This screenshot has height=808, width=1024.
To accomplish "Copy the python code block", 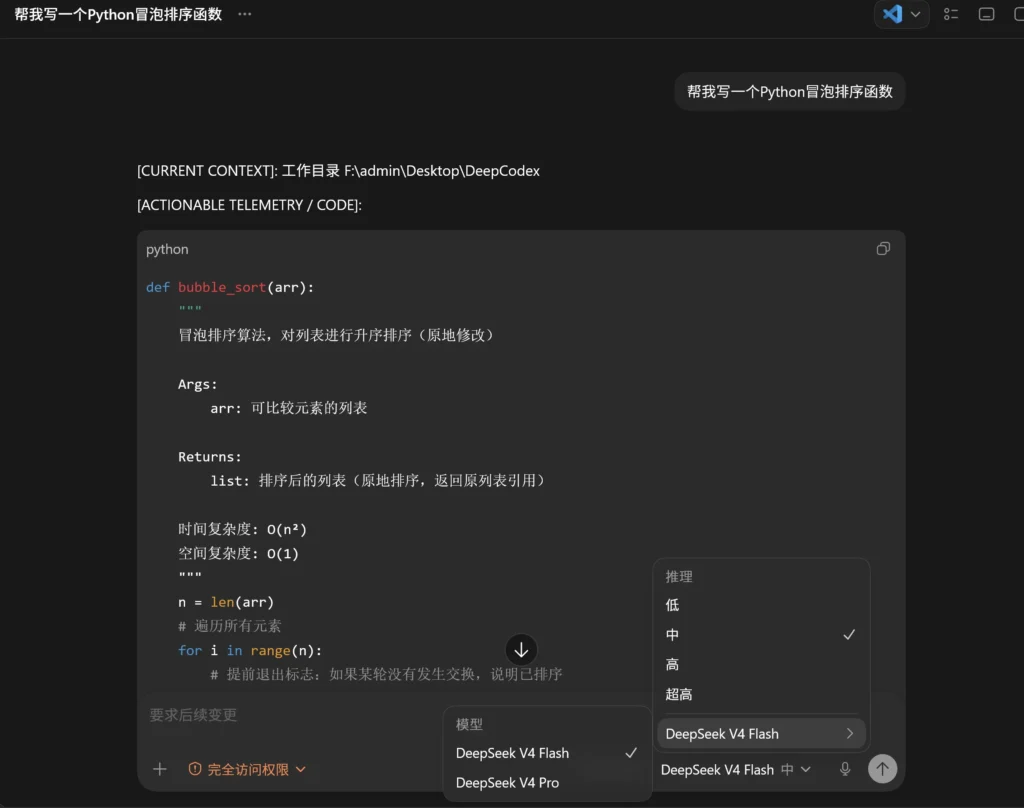I will coord(883,249).
